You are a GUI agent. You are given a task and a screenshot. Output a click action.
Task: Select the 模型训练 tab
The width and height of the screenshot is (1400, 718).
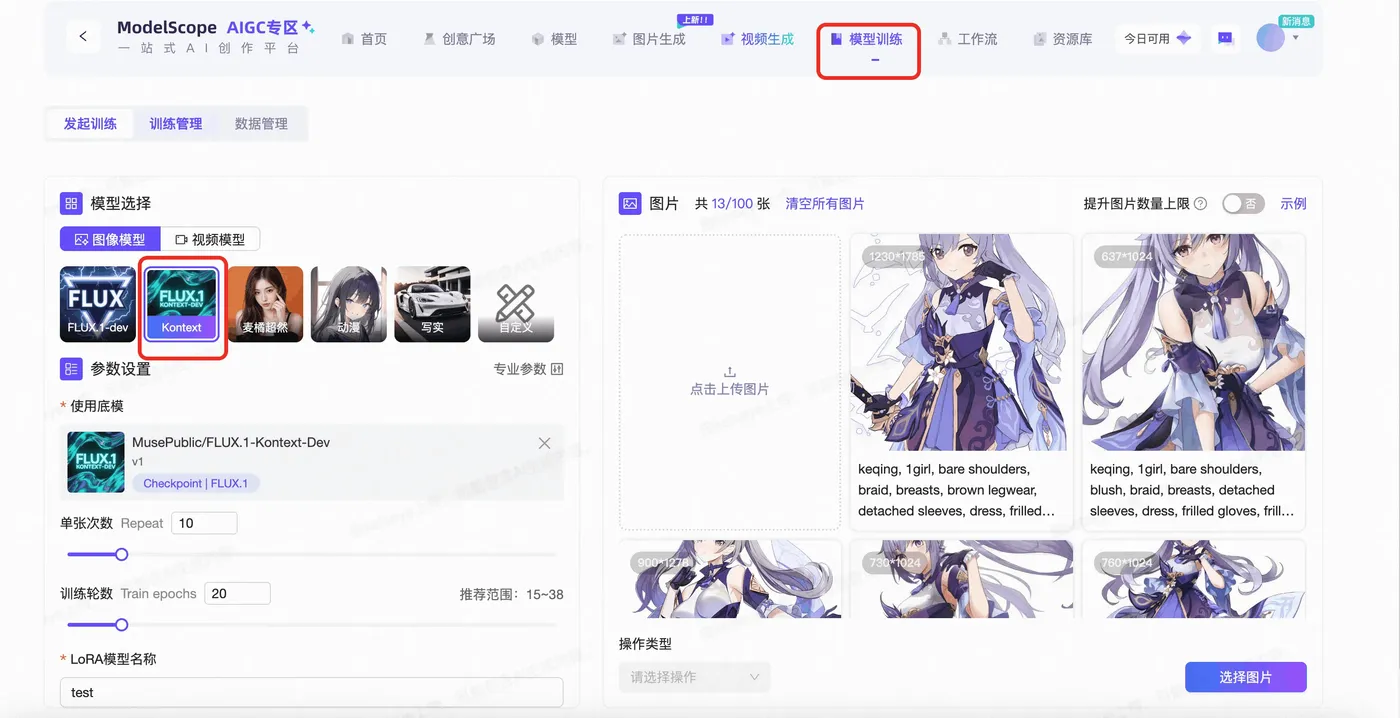[x=866, y=39]
